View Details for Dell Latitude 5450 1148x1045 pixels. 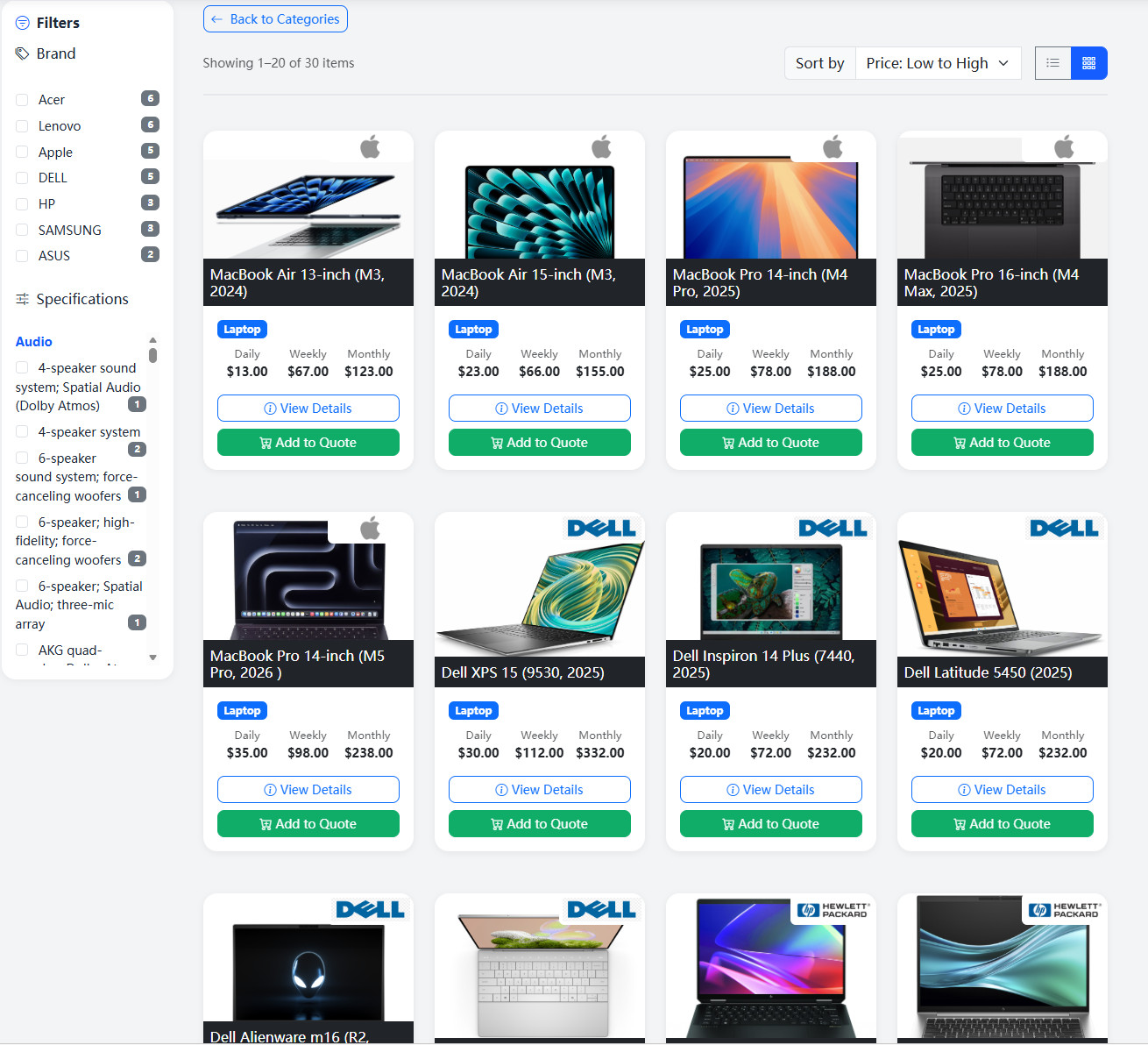click(x=1003, y=790)
